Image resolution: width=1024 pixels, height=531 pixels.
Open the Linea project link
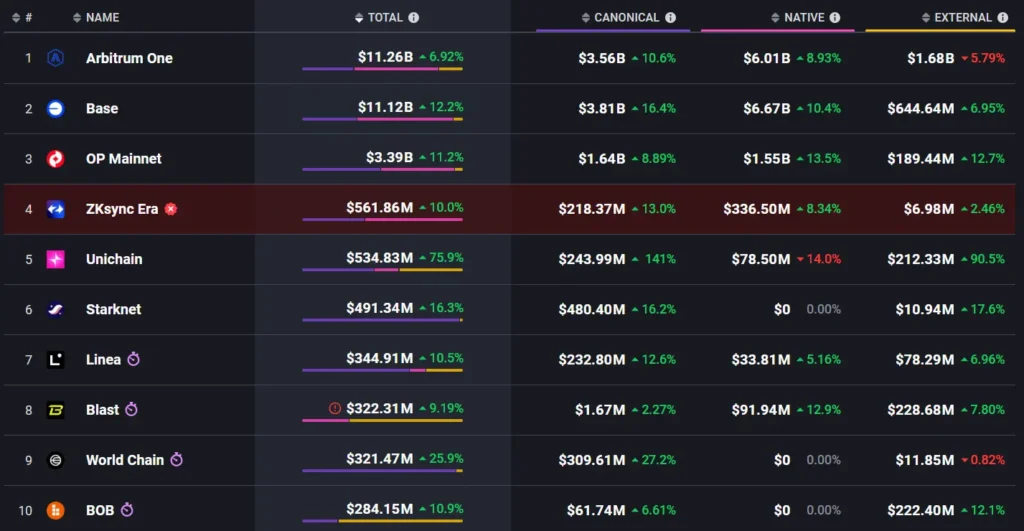pyautogui.click(x=103, y=360)
